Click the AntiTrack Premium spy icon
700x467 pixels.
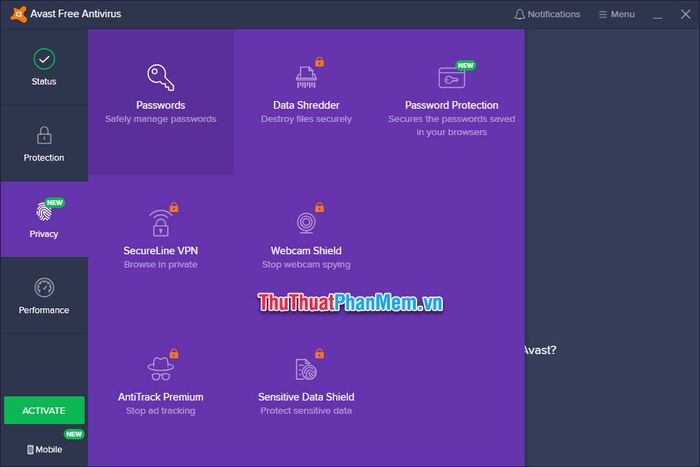pos(161,369)
